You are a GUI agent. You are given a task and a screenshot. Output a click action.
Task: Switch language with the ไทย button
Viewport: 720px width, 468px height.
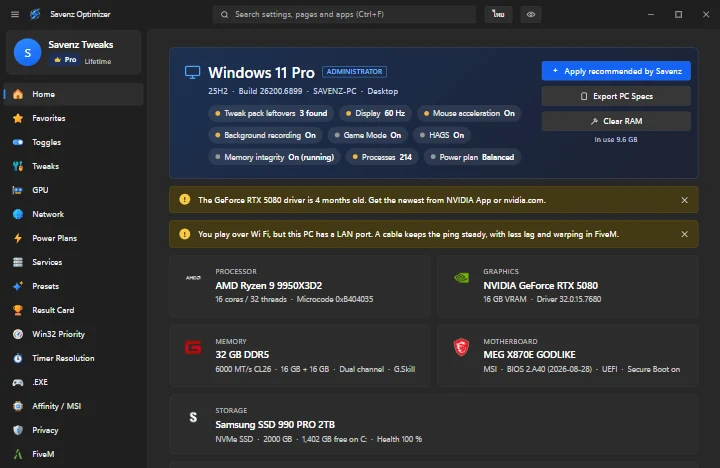coord(499,14)
